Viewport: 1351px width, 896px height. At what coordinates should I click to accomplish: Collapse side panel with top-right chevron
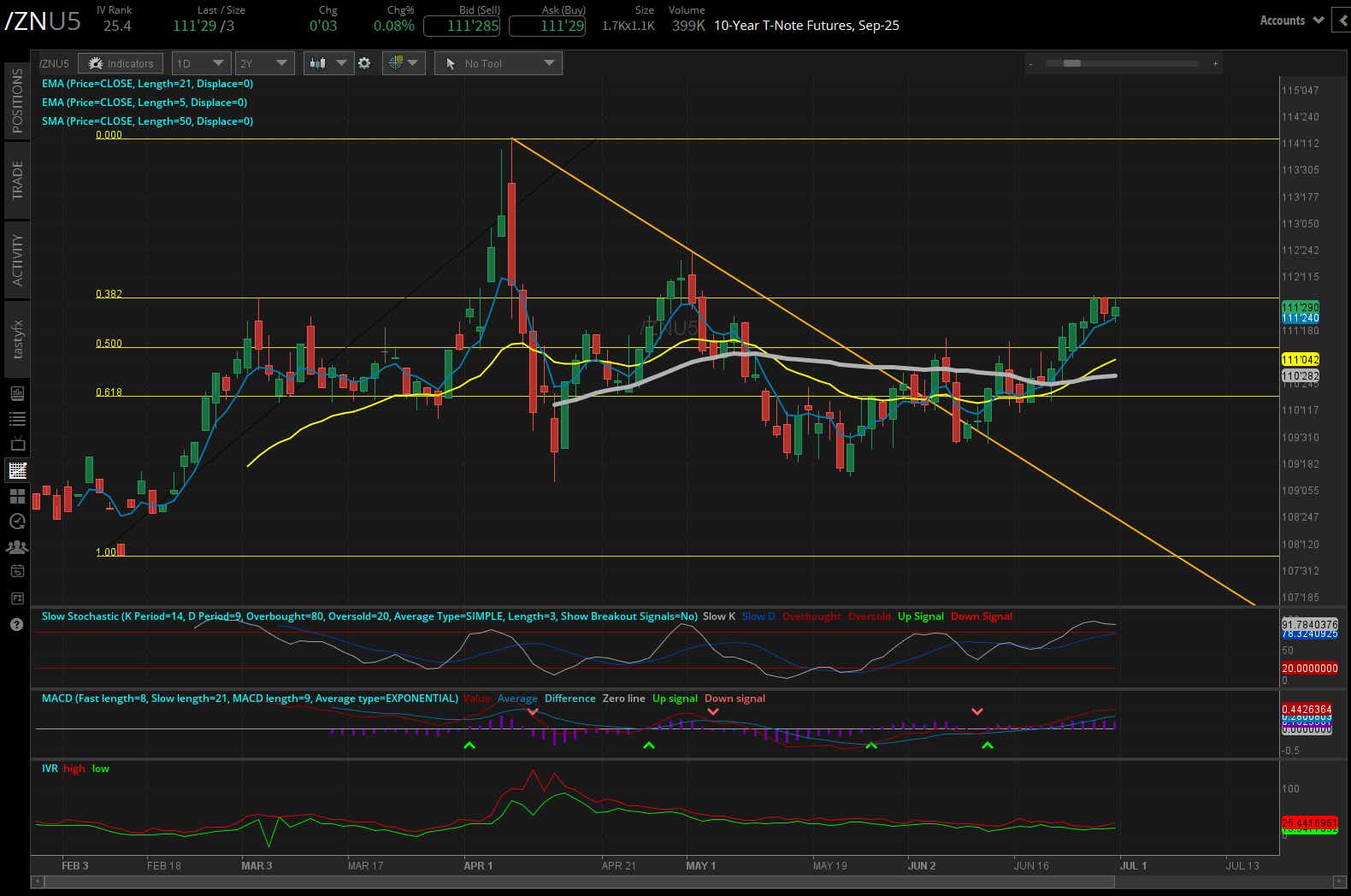coord(1342,21)
